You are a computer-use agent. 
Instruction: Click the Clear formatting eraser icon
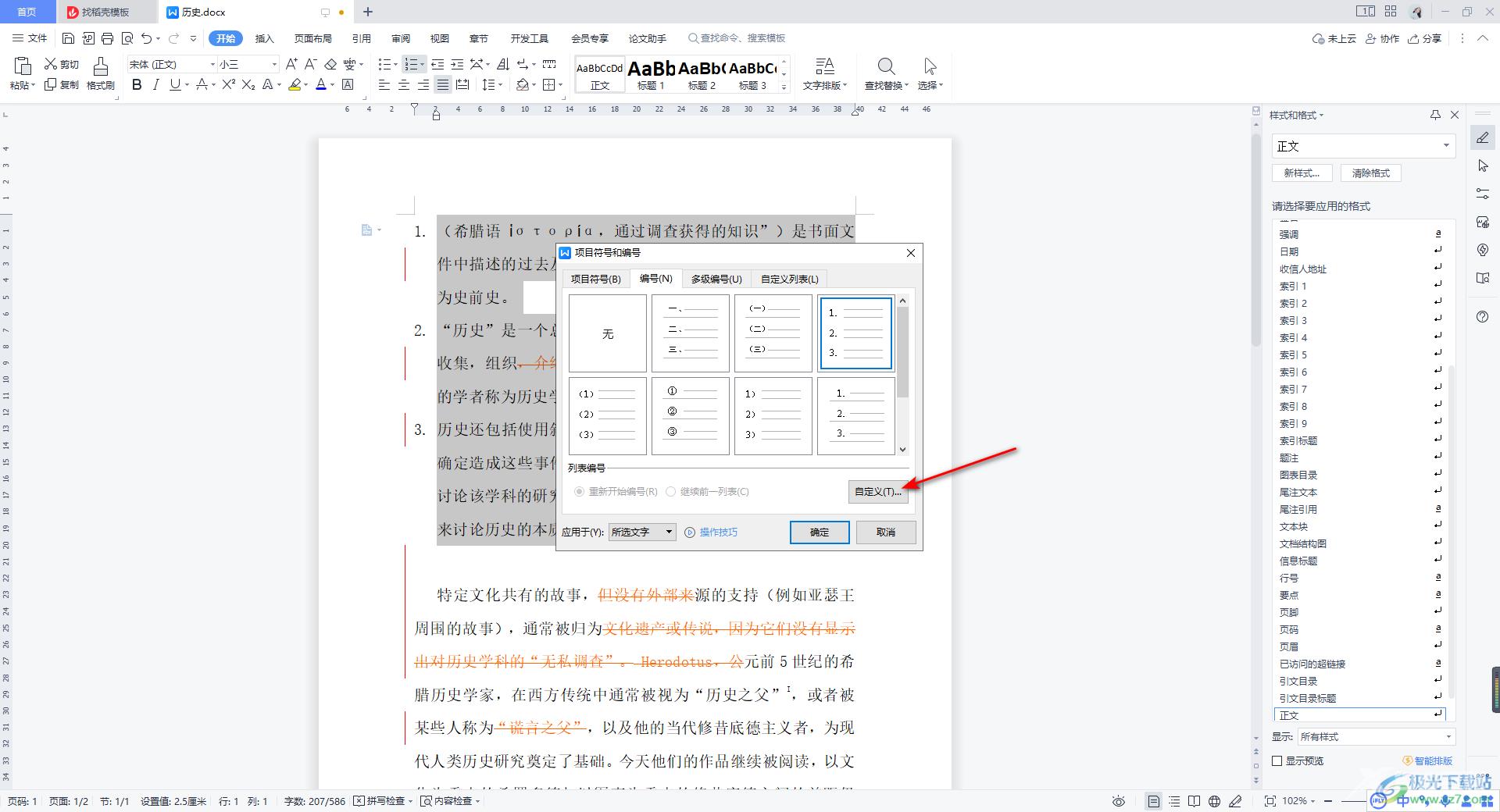(x=330, y=64)
